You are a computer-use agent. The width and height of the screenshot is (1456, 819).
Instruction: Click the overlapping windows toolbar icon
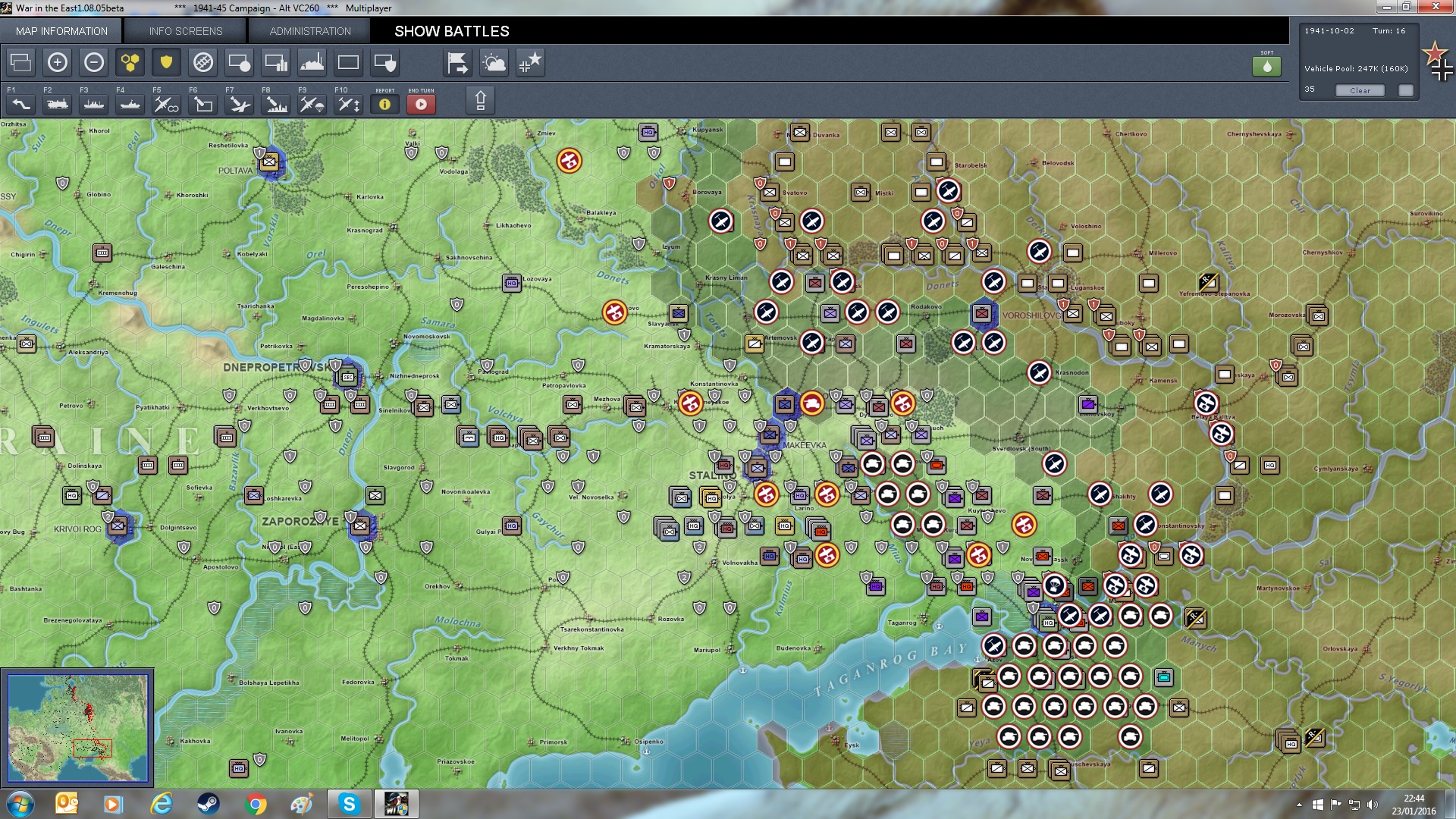tap(21, 62)
